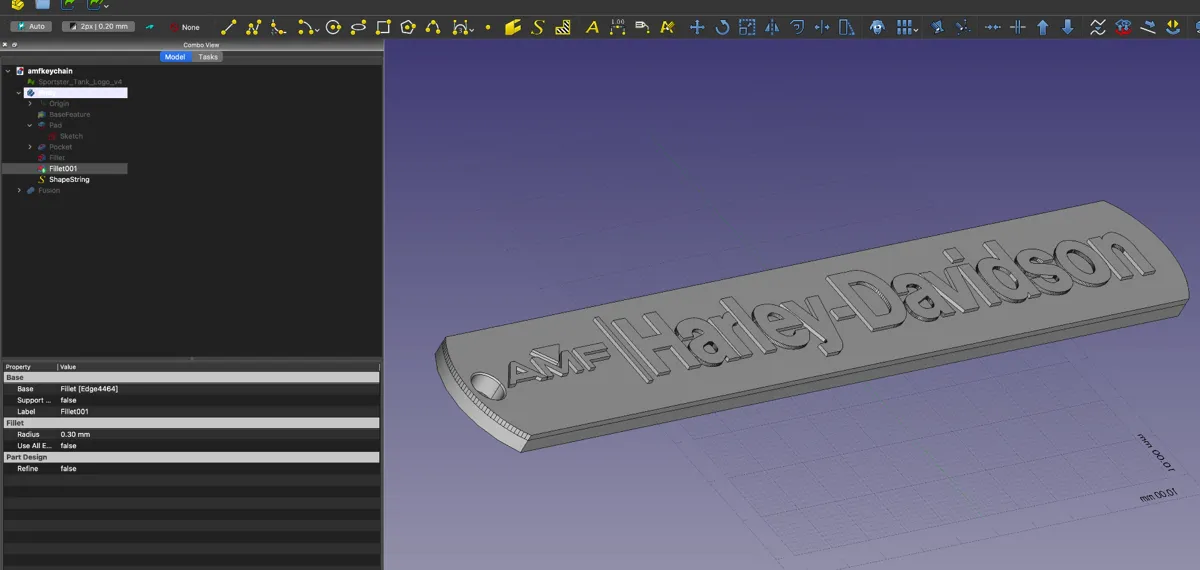Screen dimensions: 1200x570
Task: Select the Label annotation tool
Action: coord(642,28)
